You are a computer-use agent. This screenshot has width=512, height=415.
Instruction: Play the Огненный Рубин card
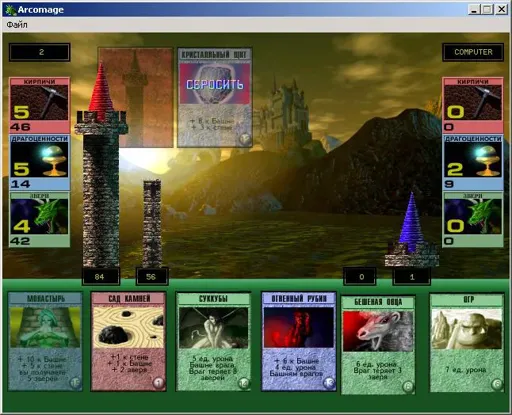[x=299, y=341]
